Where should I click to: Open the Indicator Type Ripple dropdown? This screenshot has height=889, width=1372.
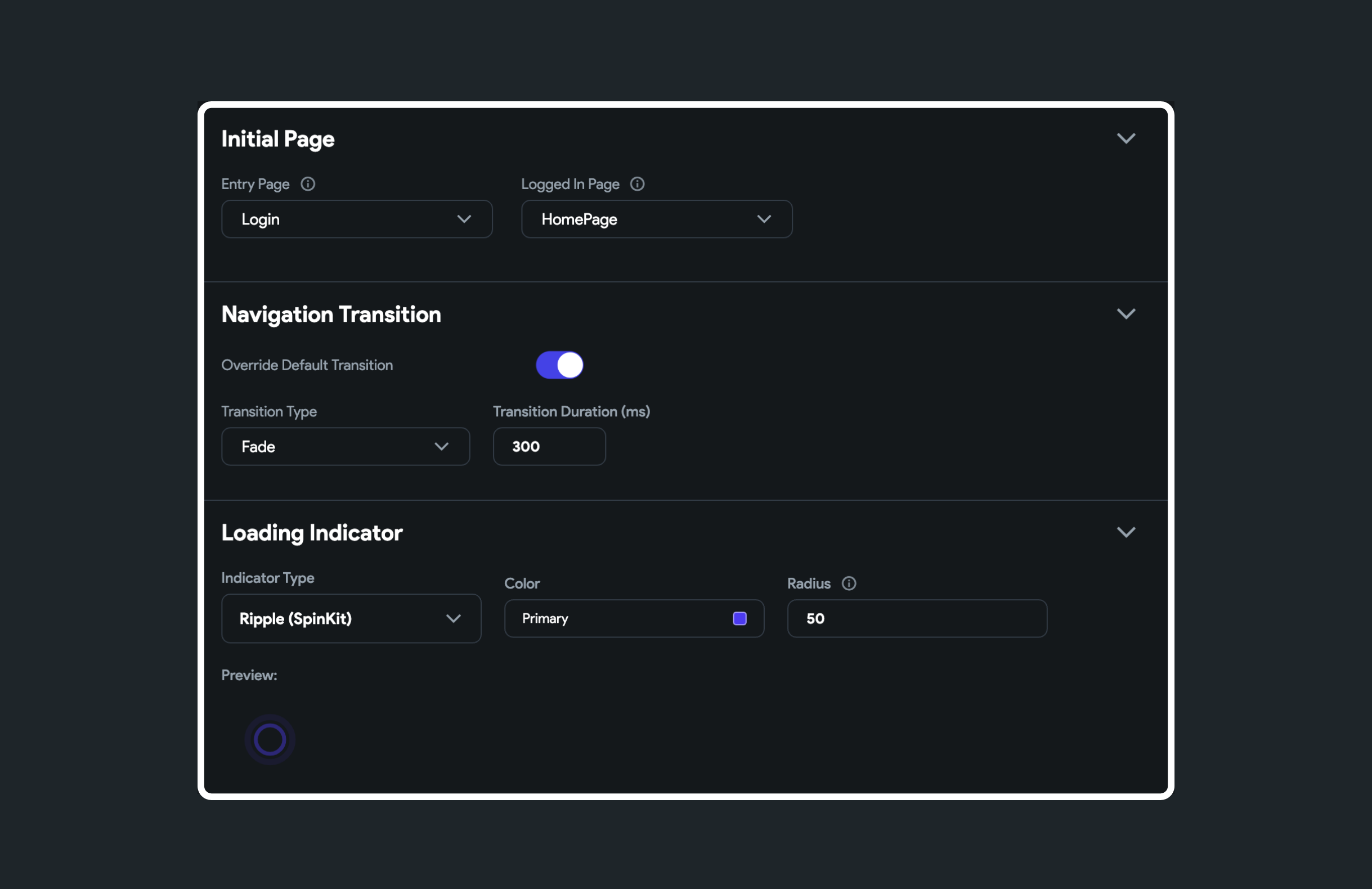click(x=351, y=618)
